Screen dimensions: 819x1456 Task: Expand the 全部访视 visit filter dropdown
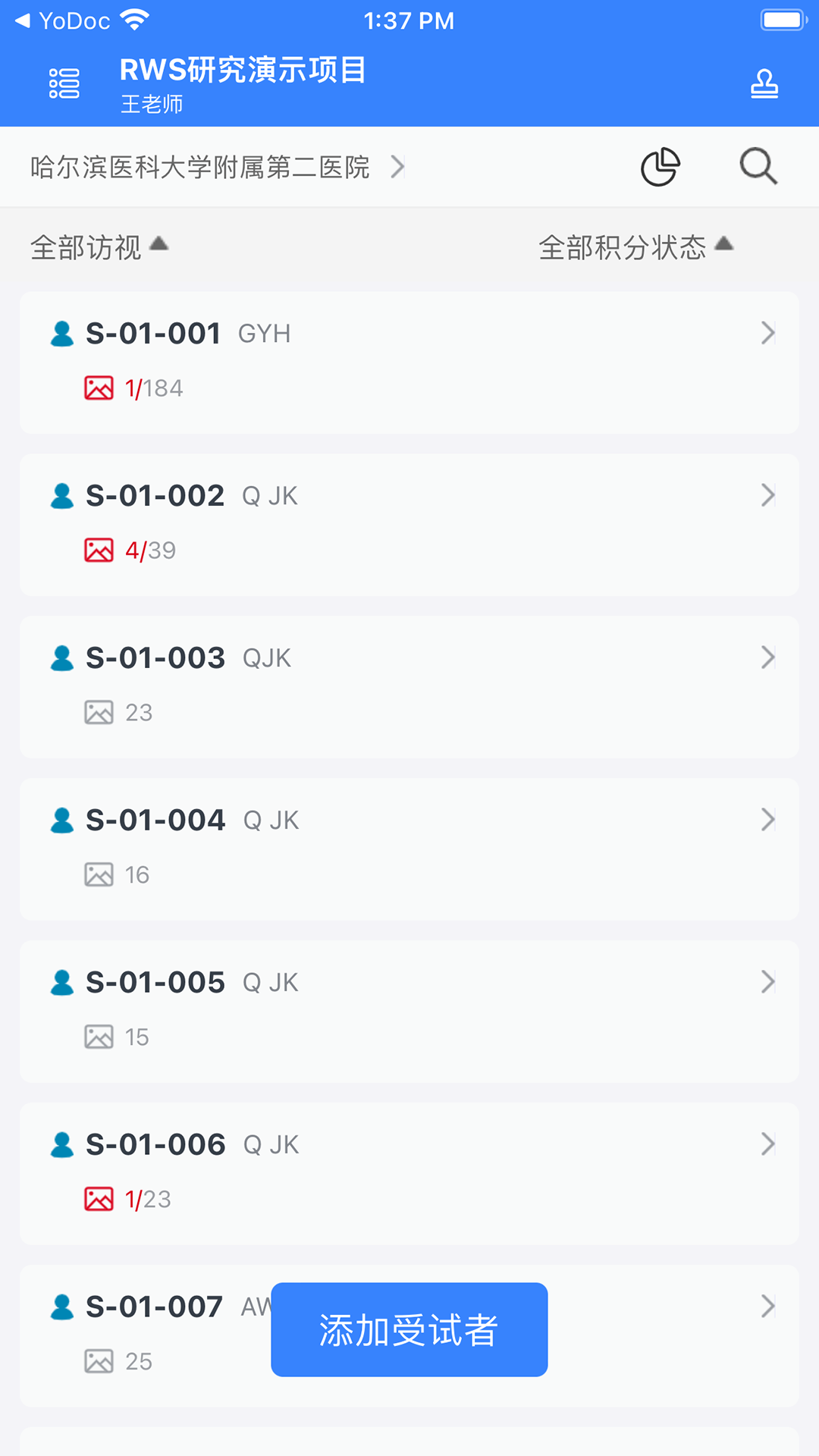[x=99, y=247]
